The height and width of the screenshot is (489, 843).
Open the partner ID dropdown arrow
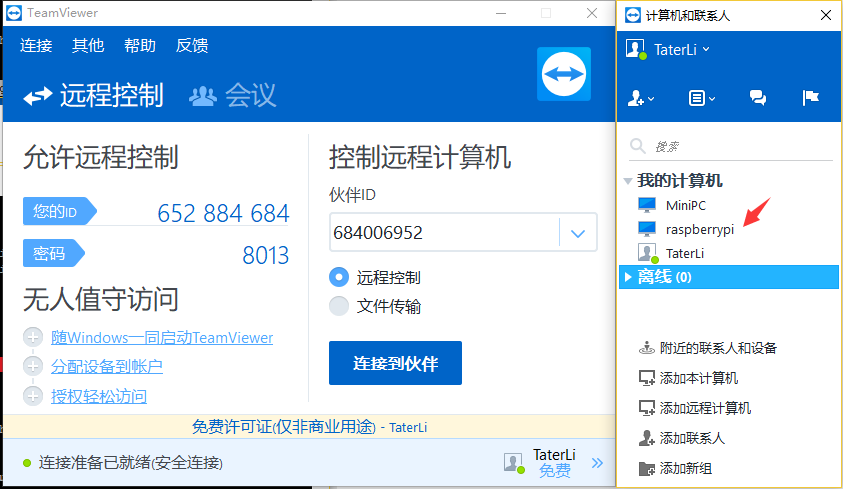[578, 233]
